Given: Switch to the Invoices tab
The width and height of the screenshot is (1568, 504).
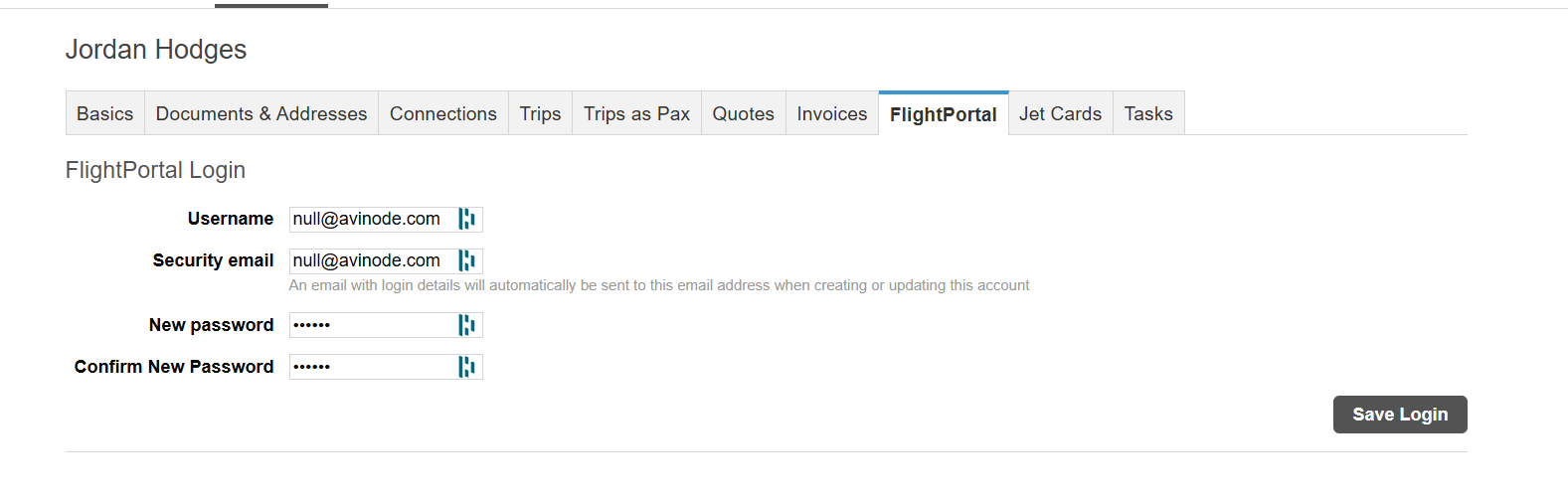Looking at the screenshot, I should click(x=831, y=114).
